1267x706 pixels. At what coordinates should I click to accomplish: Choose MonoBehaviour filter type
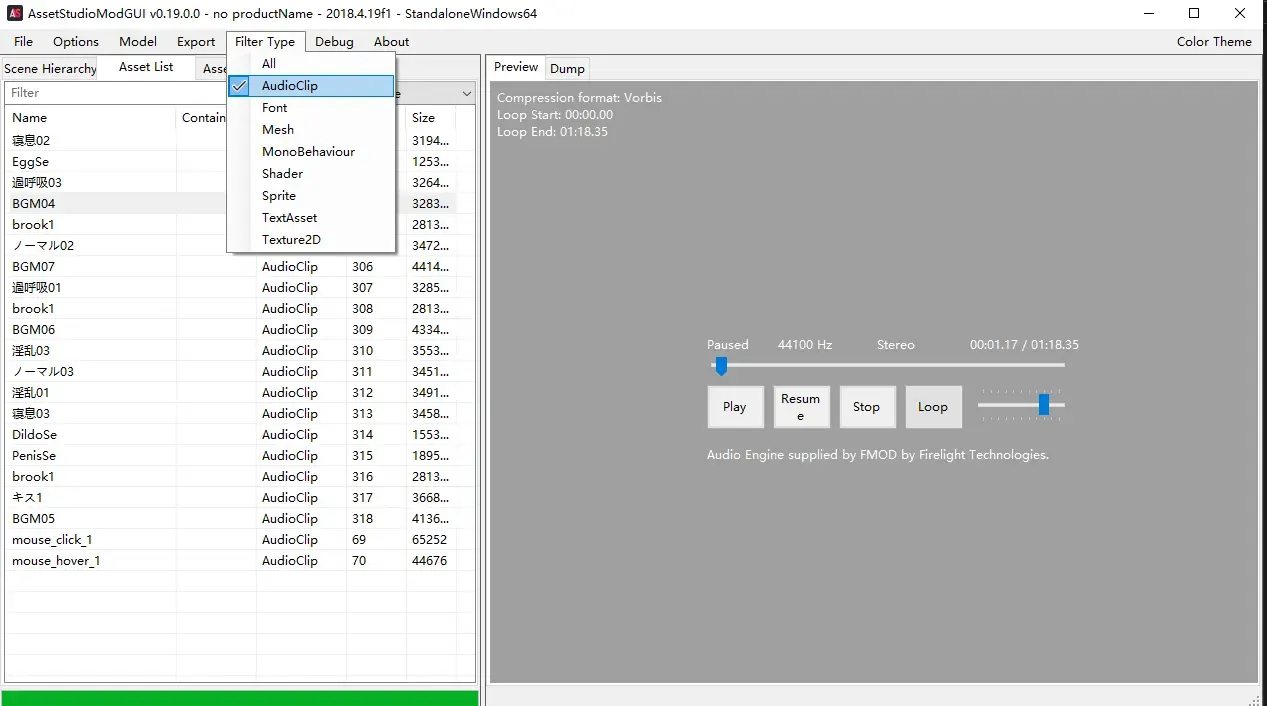(x=311, y=151)
